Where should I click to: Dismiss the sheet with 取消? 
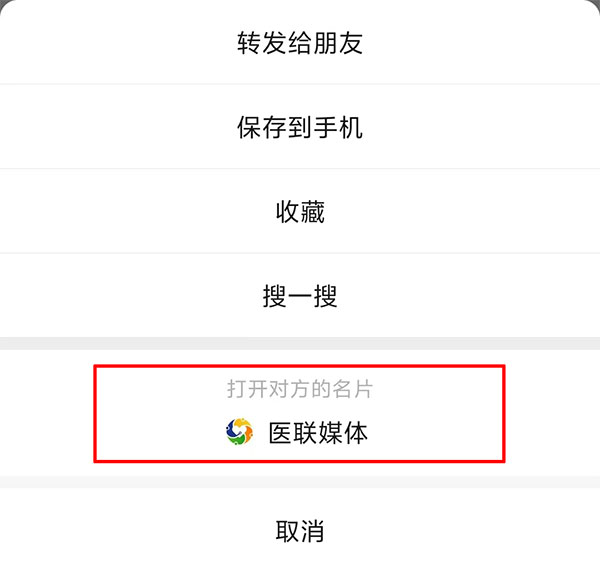tap(300, 530)
